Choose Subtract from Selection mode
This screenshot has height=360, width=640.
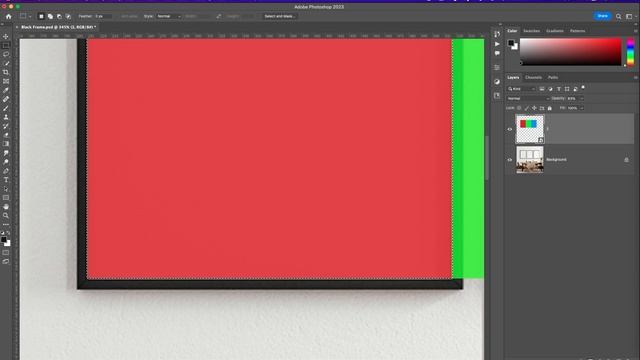coord(59,16)
